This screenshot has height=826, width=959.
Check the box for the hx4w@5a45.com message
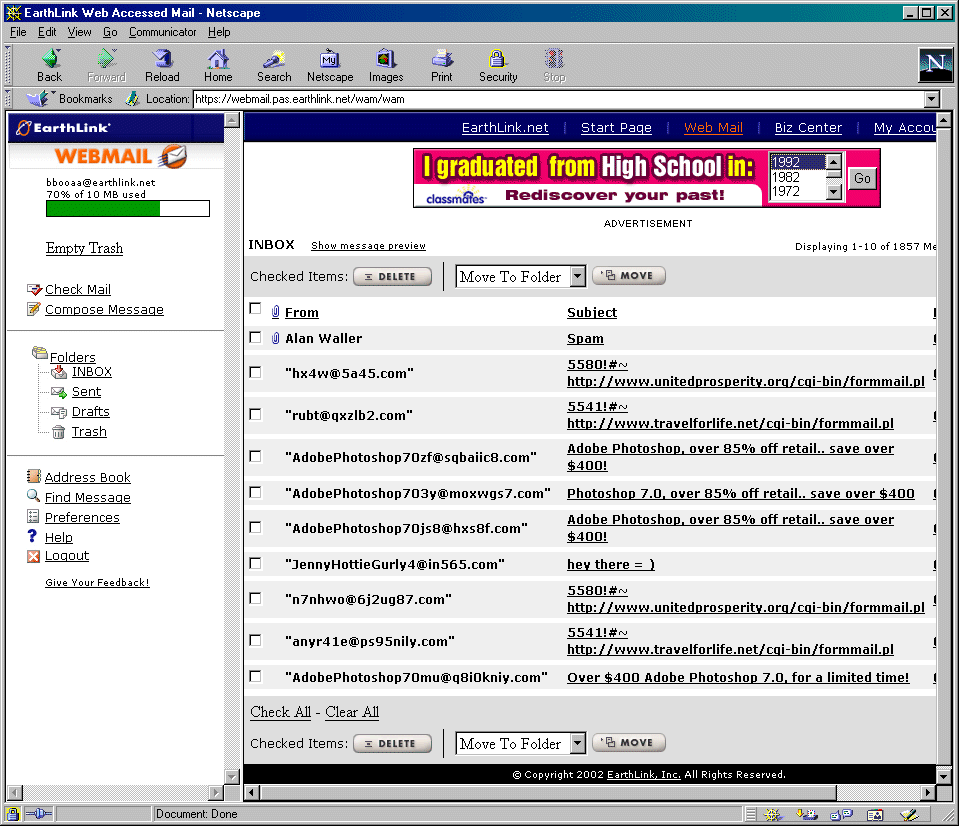255,372
